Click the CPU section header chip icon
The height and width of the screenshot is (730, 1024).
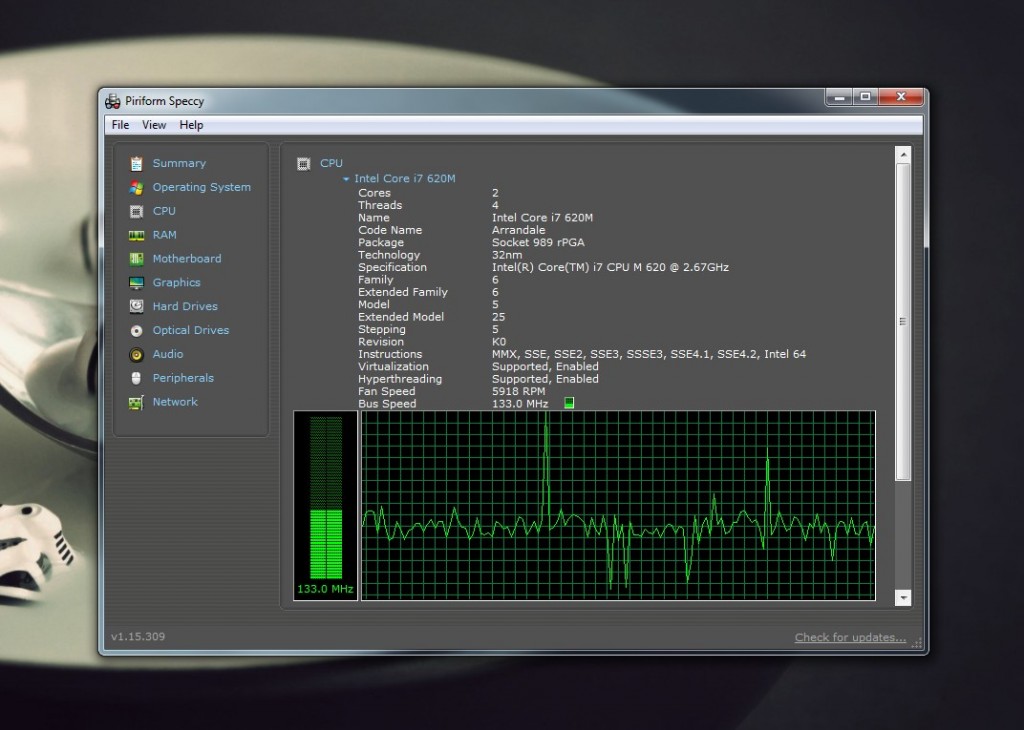coord(303,163)
